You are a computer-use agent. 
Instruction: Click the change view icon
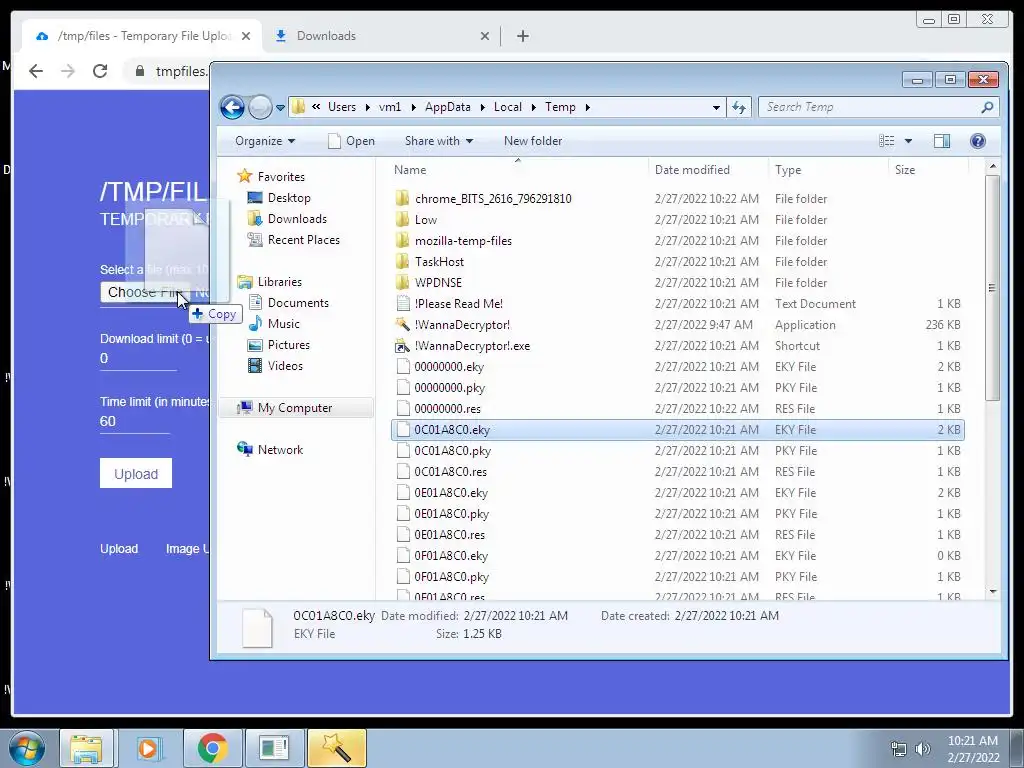click(886, 141)
